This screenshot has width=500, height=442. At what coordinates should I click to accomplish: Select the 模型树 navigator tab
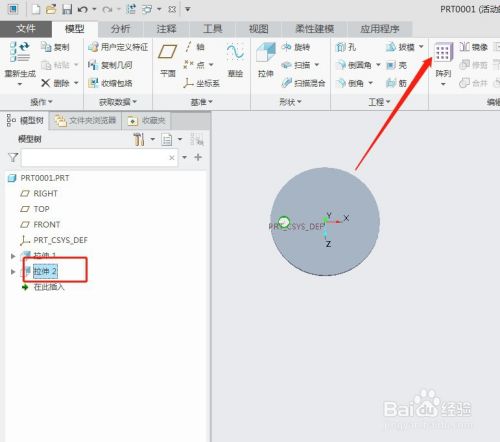[x=25, y=120]
